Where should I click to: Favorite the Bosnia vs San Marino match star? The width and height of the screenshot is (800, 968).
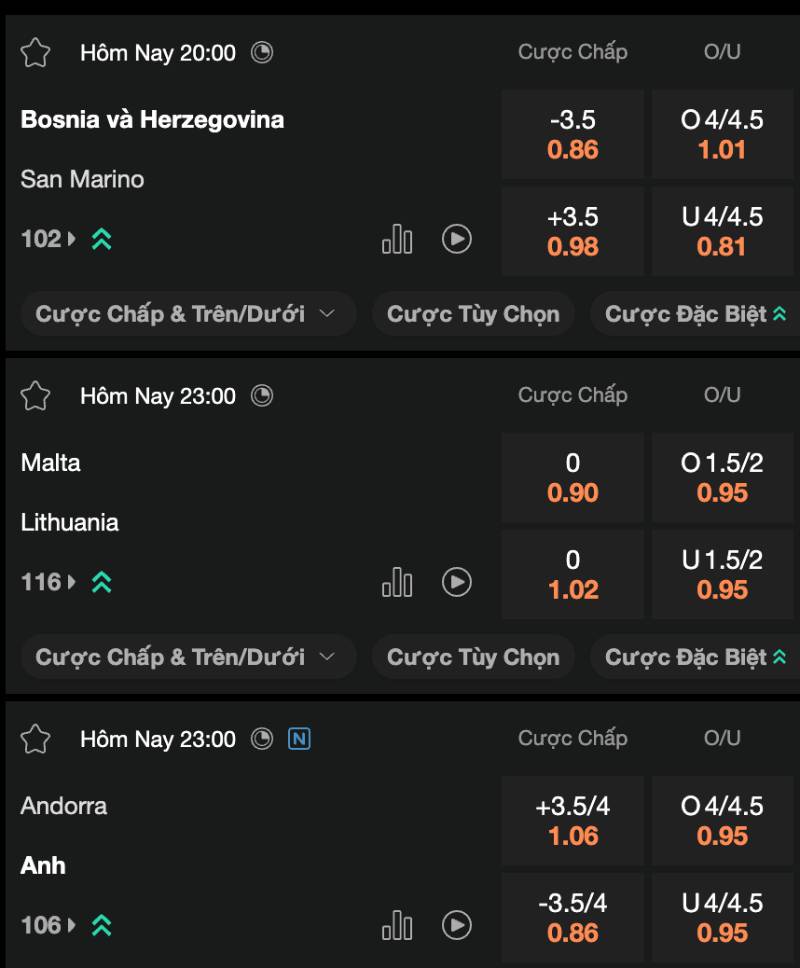[35, 53]
